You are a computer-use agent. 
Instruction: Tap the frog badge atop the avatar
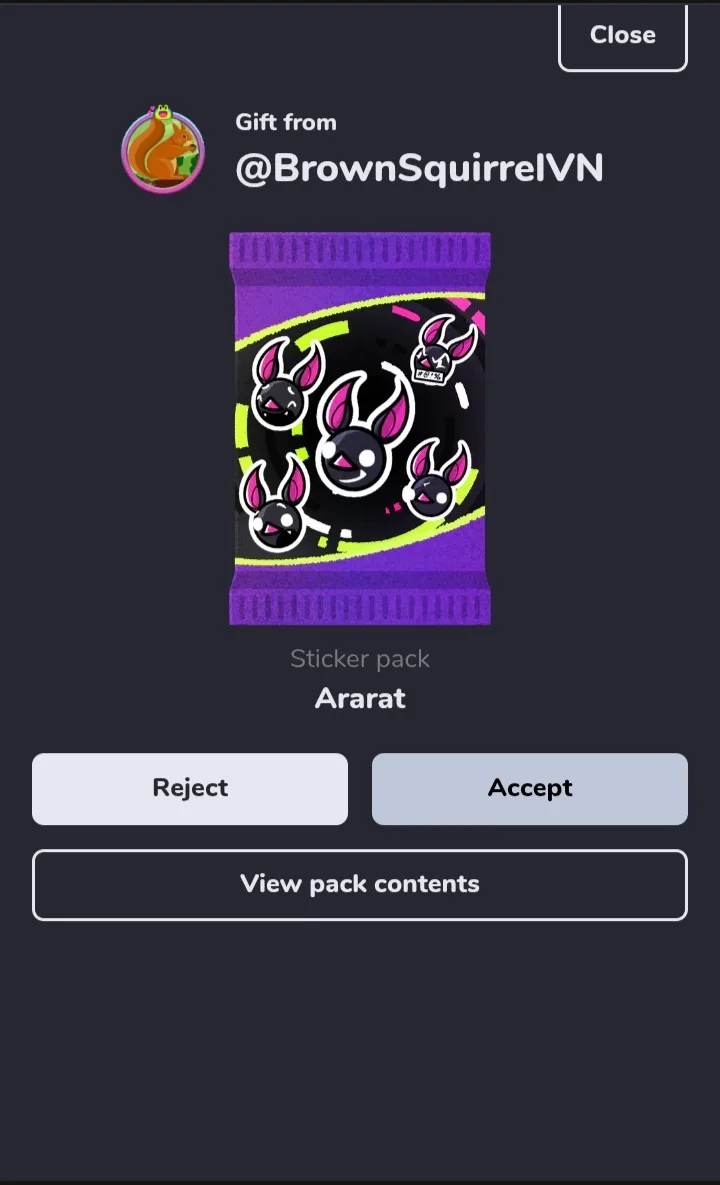pos(162,112)
